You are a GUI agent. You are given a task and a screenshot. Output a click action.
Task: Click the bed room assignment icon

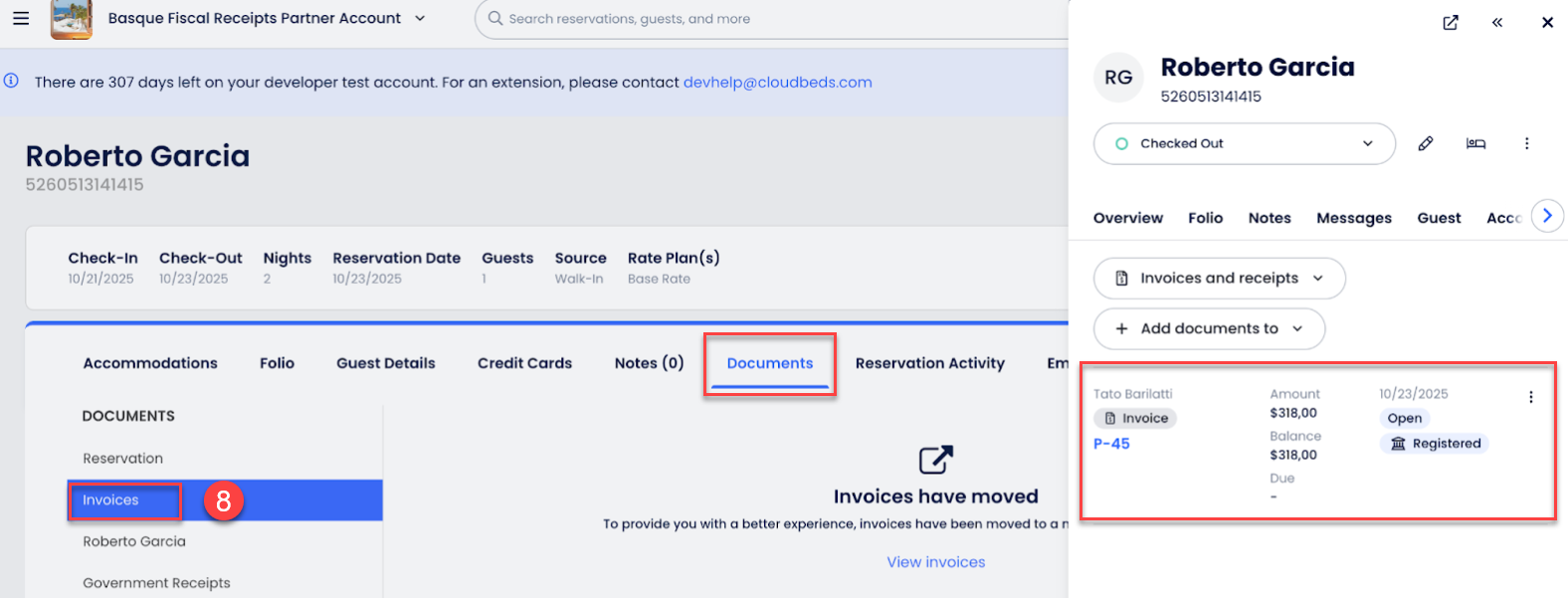click(x=1475, y=143)
